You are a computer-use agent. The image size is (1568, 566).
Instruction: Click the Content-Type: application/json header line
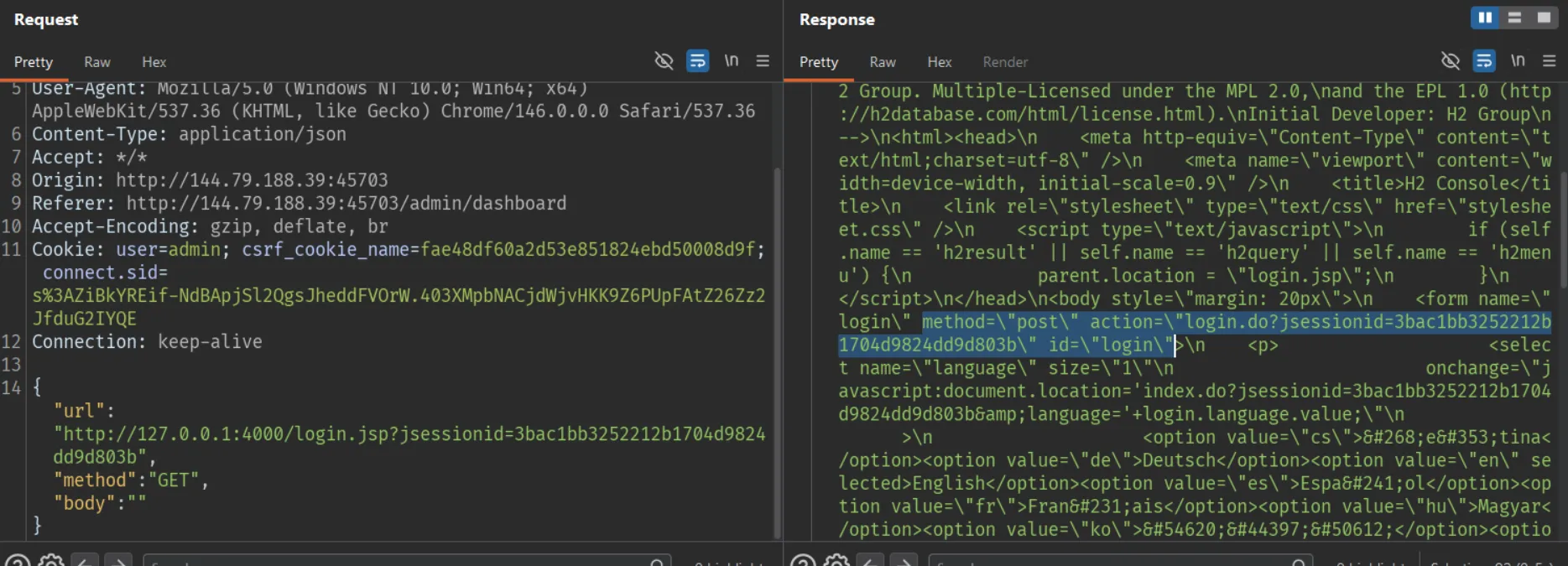[x=189, y=134]
